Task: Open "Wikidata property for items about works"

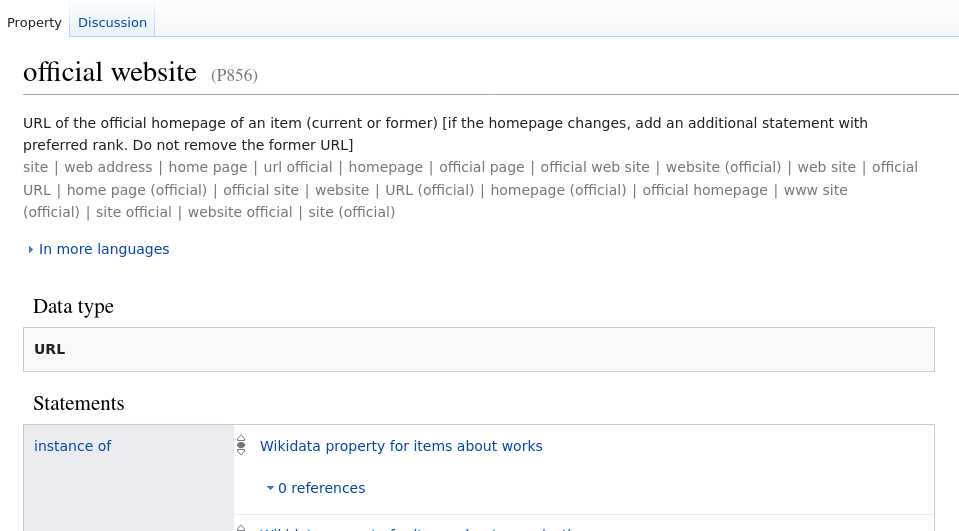Action: pyautogui.click(x=401, y=446)
